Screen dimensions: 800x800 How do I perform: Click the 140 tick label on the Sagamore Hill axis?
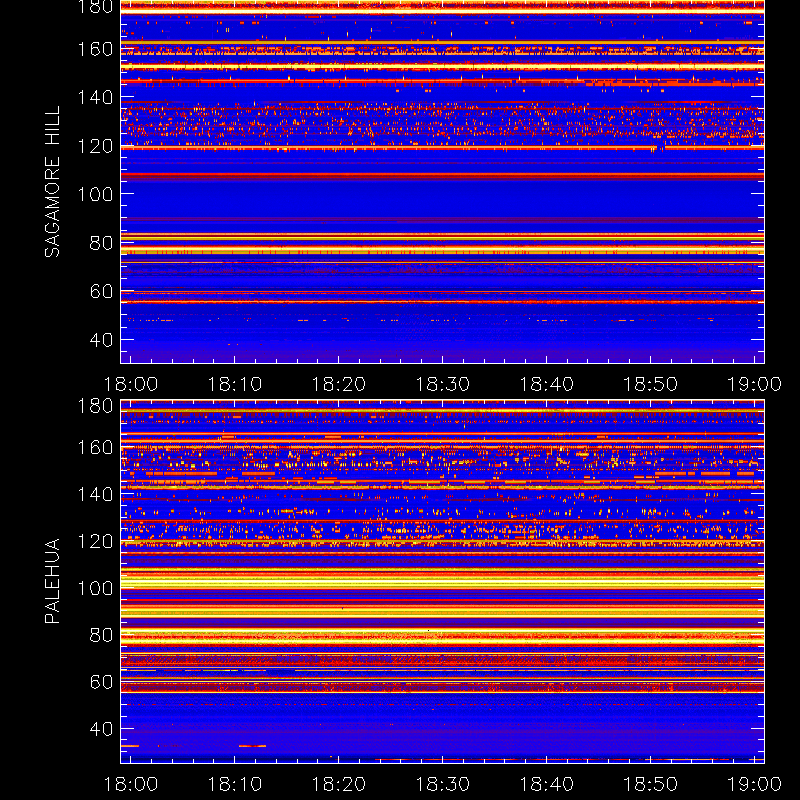pos(95,97)
